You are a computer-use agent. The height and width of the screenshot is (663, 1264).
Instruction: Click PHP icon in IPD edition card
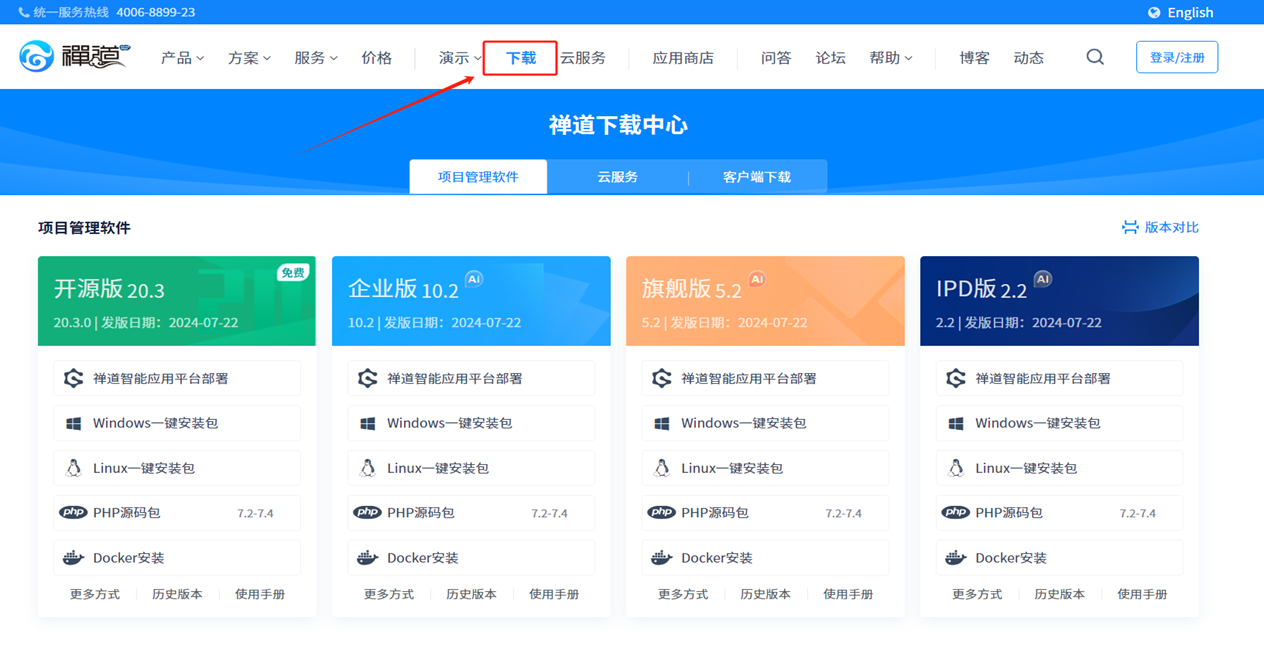pos(955,513)
